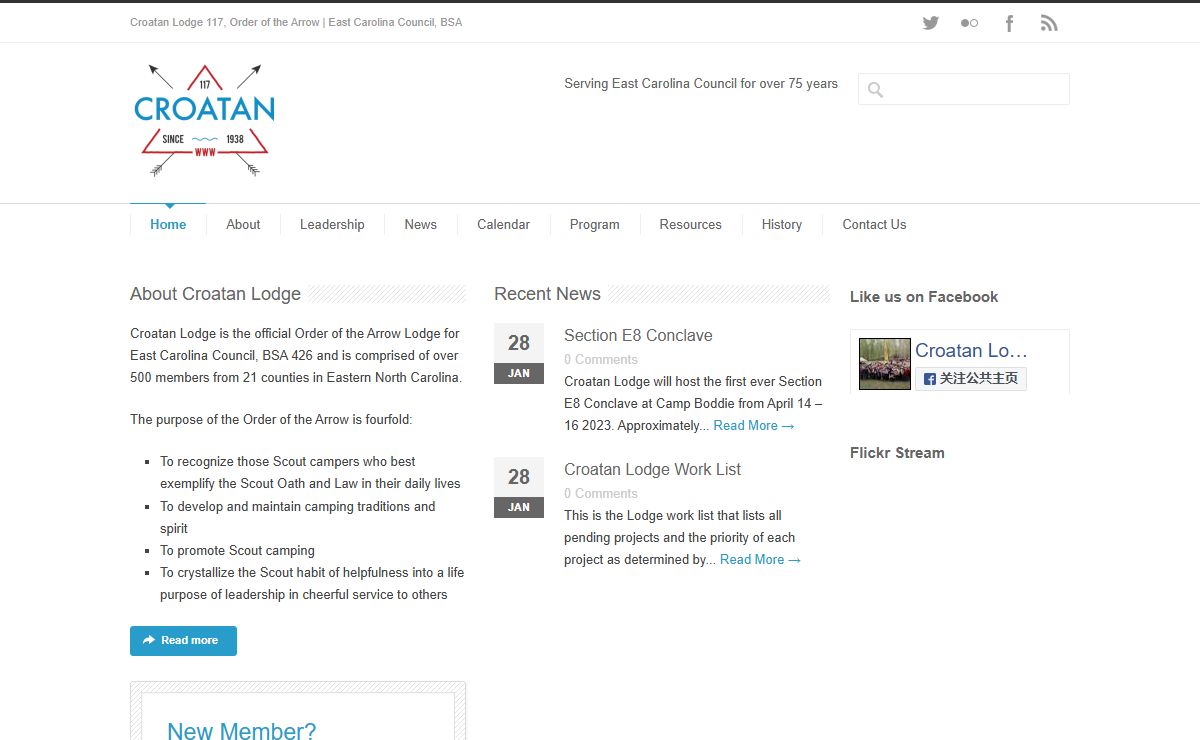Open comments for Croatan Lodge Work List
This screenshot has width=1200, height=740.
tap(601, 494)
